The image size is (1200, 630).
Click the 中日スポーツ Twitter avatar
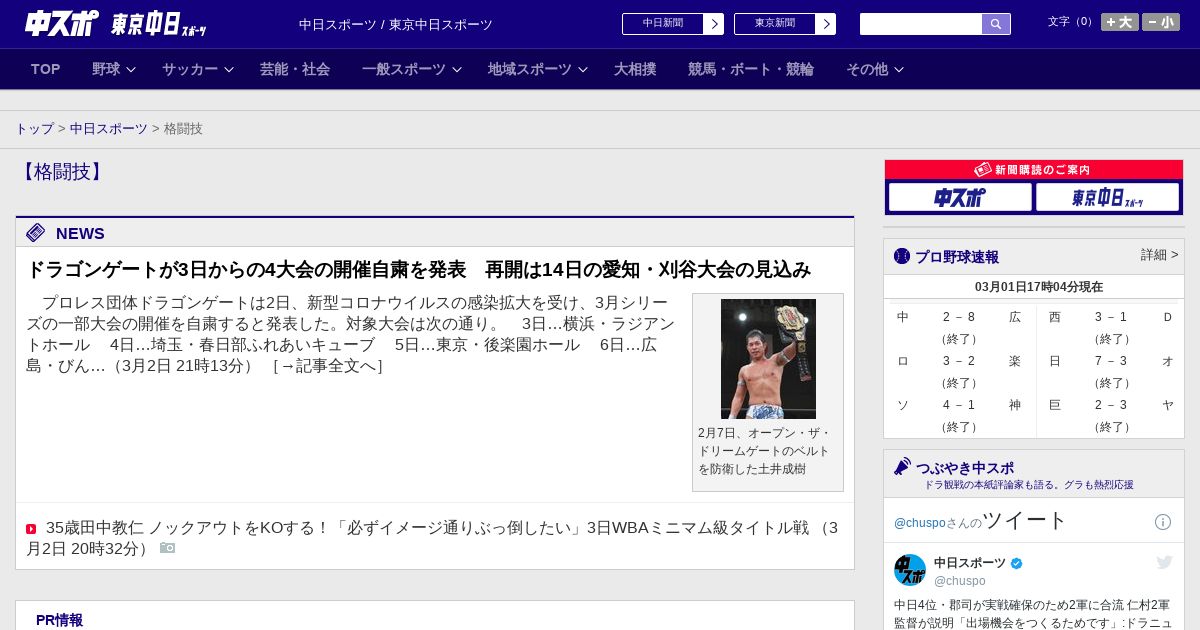click(x=910, y=570)
